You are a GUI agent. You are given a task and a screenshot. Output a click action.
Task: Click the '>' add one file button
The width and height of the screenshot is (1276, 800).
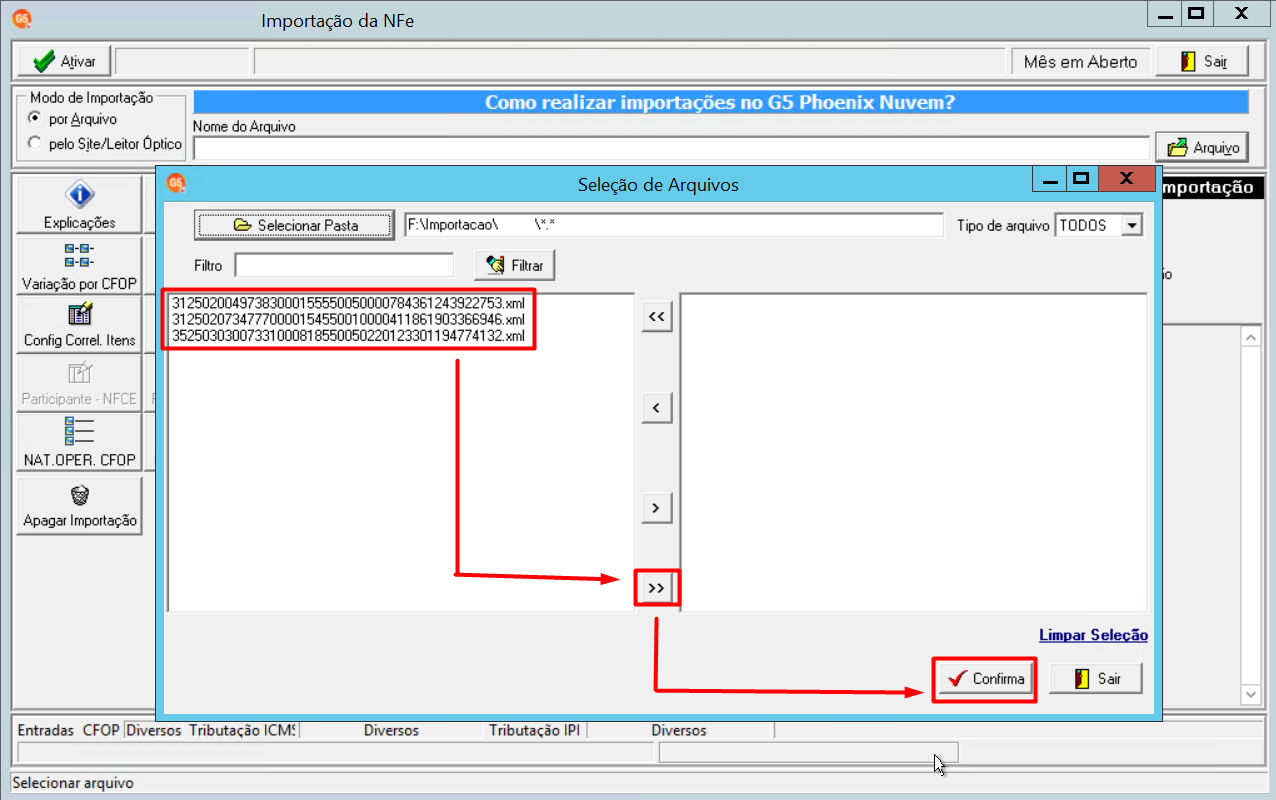[656, 507]
